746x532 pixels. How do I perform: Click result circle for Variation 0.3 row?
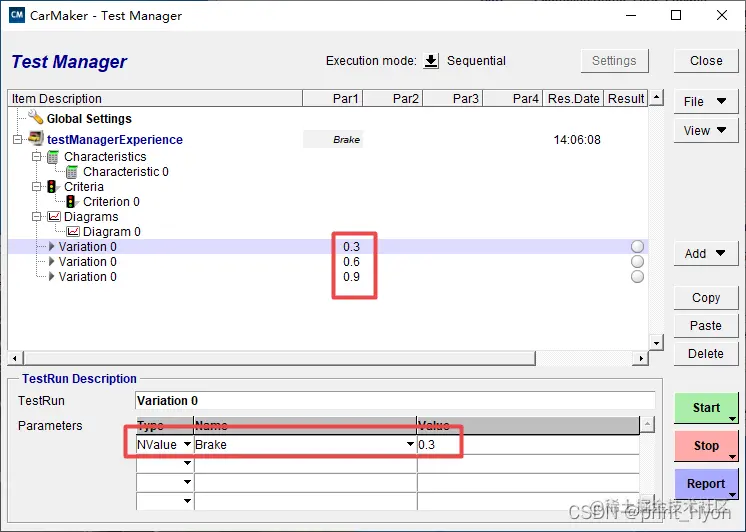(x=637, y=246)
